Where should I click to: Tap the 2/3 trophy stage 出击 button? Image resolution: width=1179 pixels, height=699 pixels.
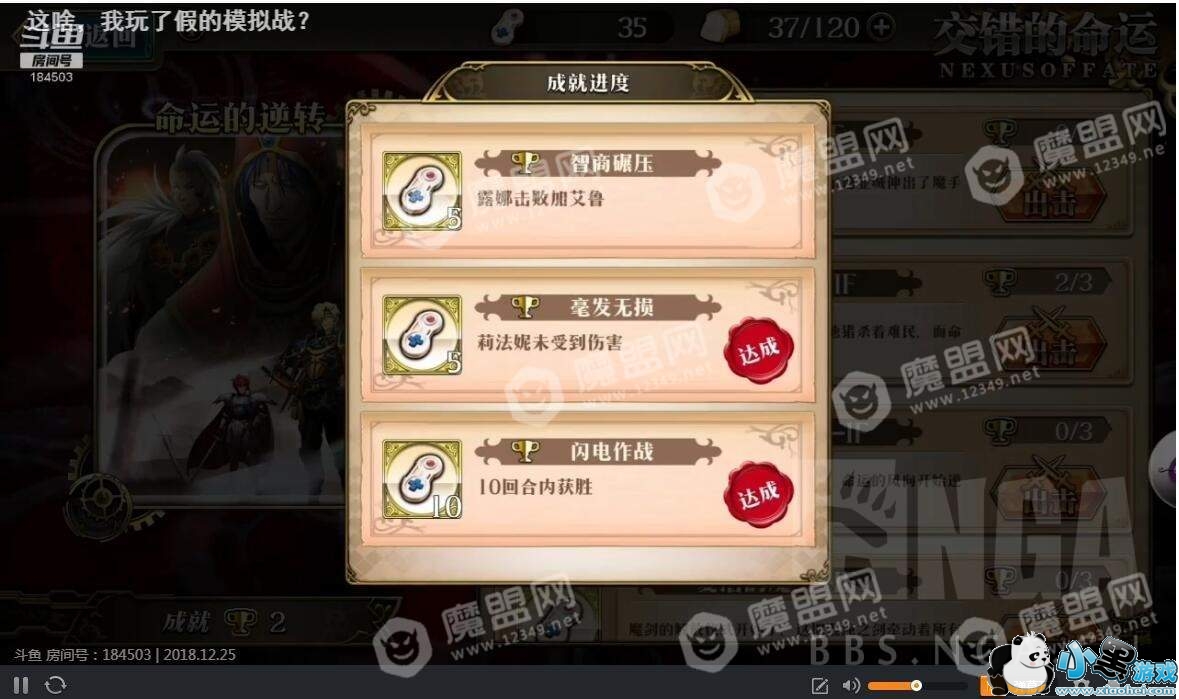tap(1051, 347)
